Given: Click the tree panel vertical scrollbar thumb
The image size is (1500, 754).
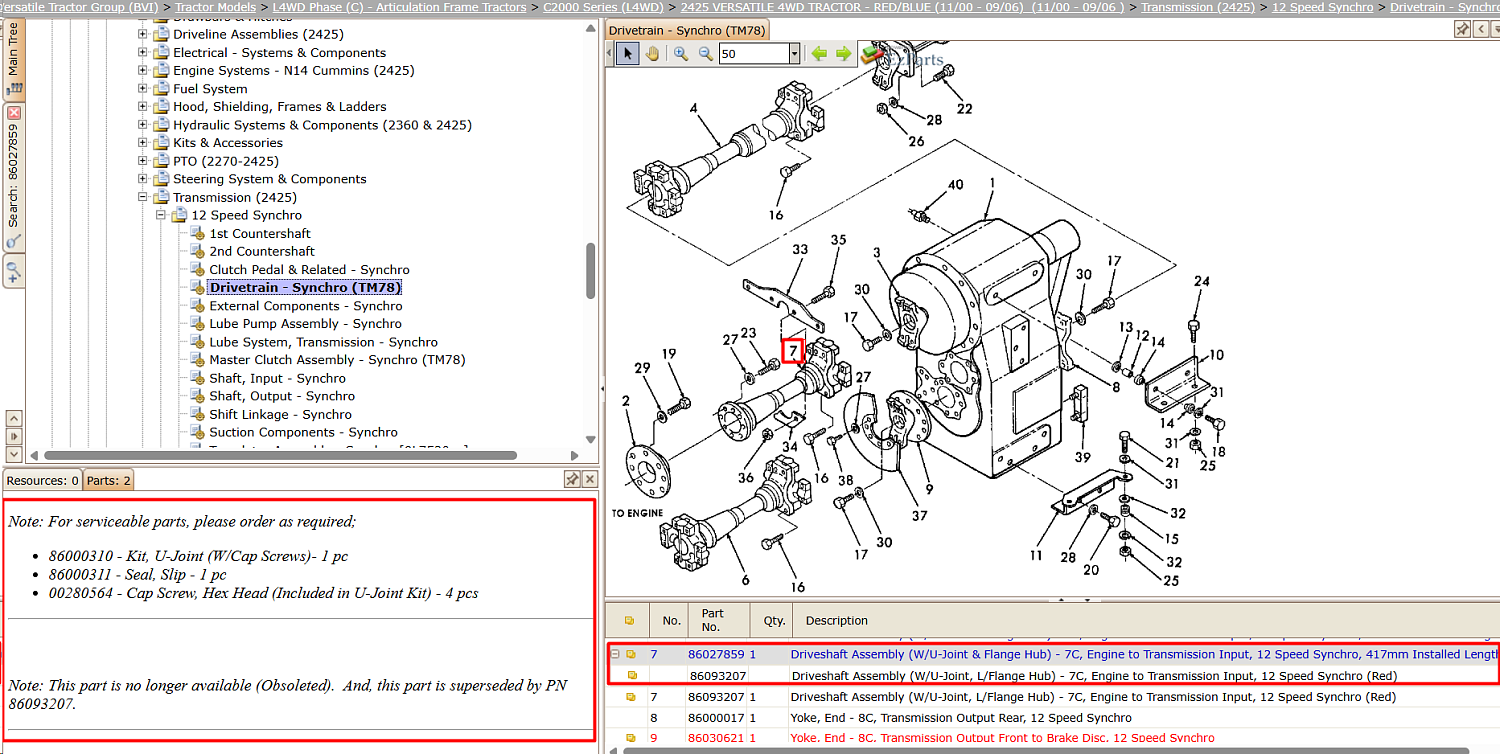Looking at the screenshot, I should [x=591, y=270].
